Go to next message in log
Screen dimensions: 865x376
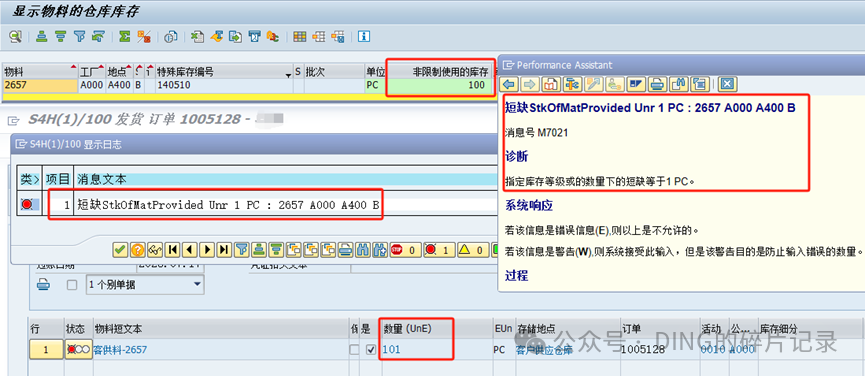(x=207, y=250)
